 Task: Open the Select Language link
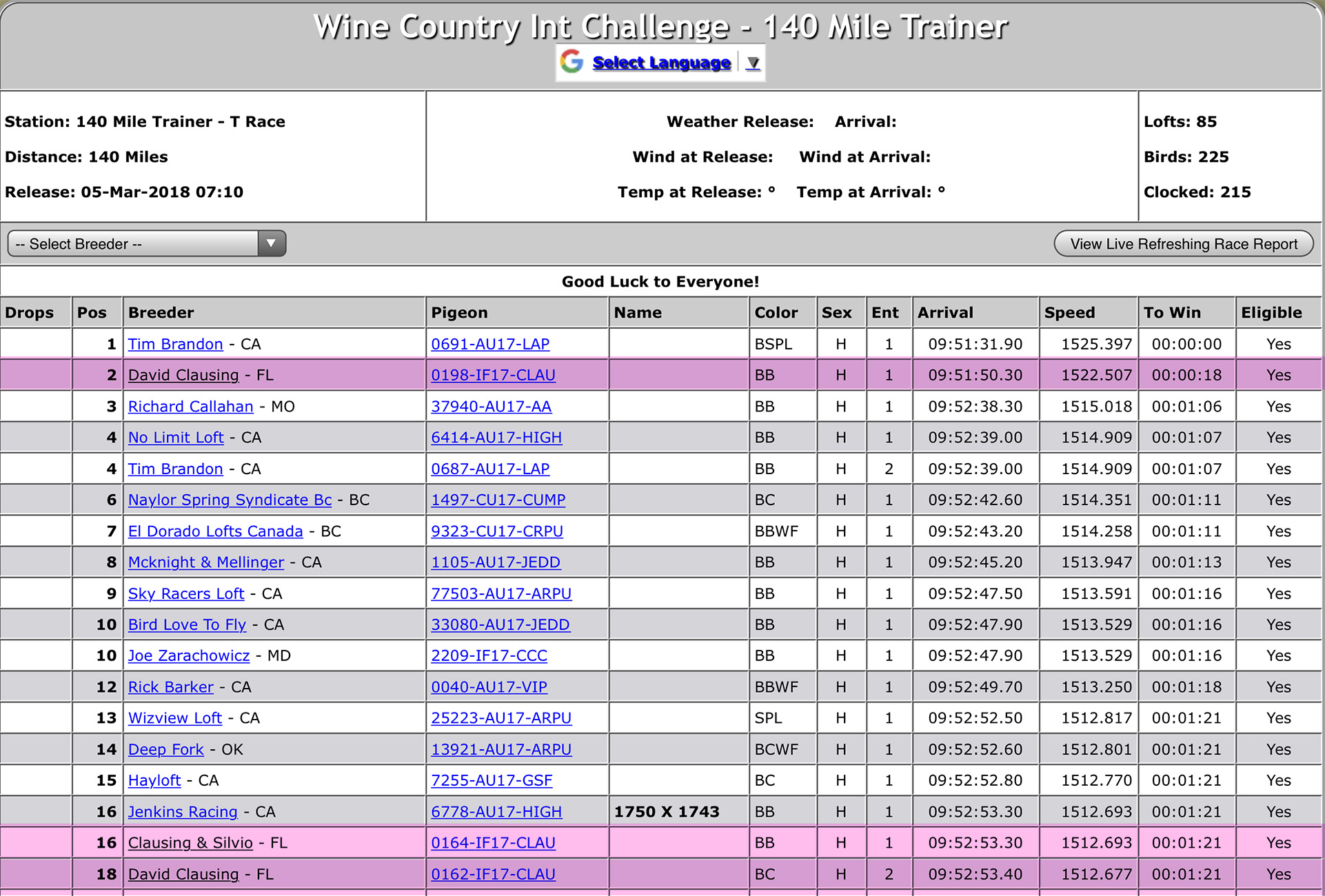[x=660, y=63]
